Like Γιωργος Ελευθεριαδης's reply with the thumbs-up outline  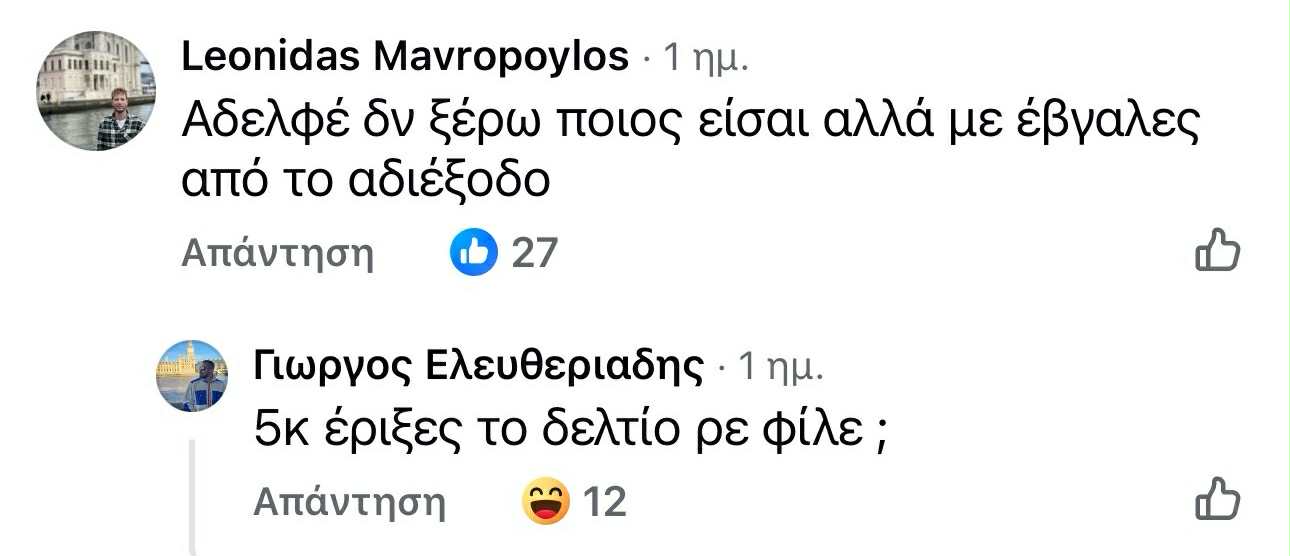1218,499
